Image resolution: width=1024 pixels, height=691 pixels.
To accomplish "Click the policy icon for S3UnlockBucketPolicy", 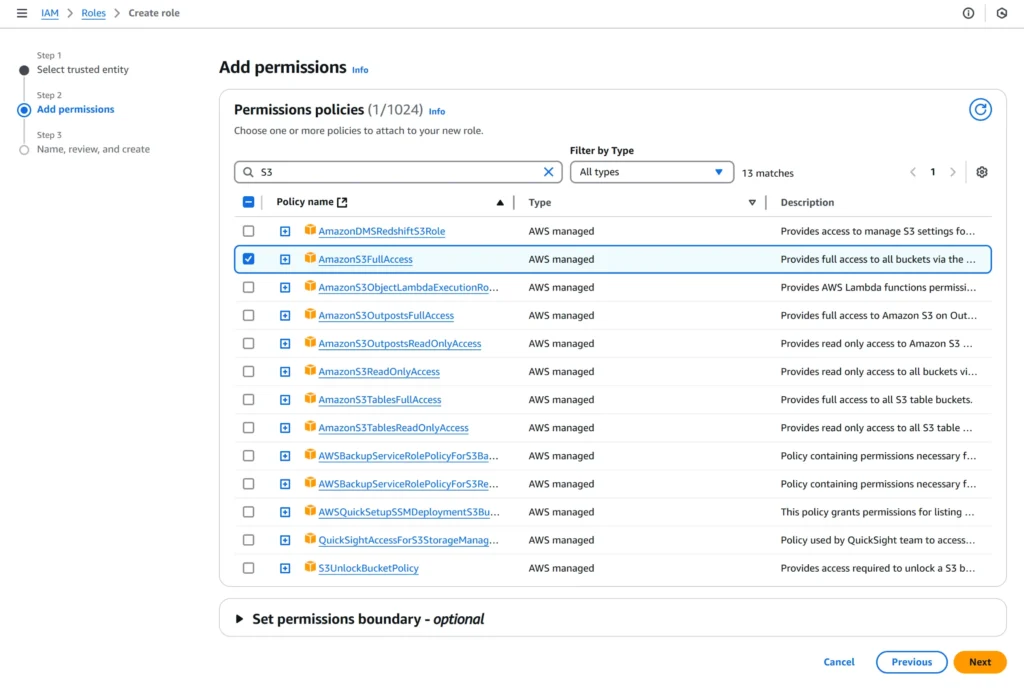I will [x=310, y=567].
